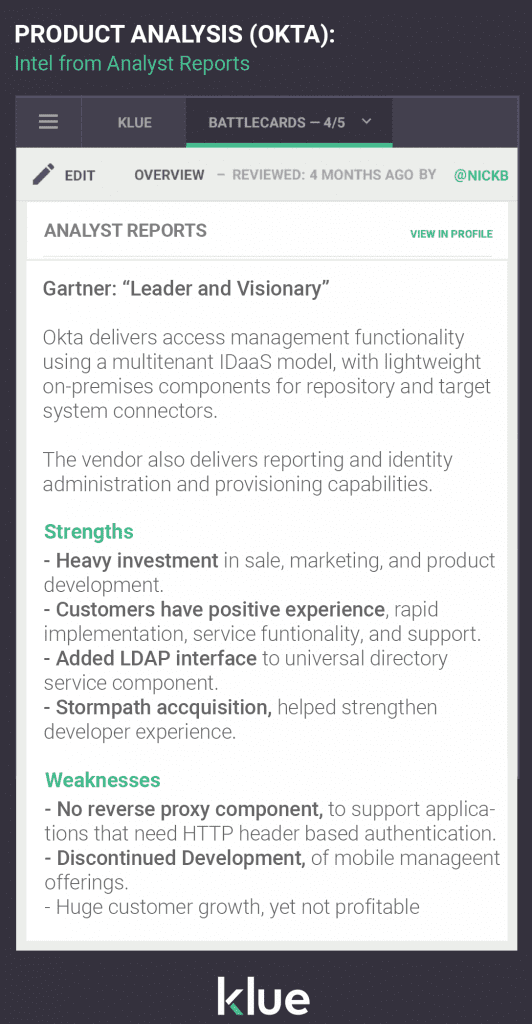Click the Klue logo at bottom
532x1024 pixels.
264,996
